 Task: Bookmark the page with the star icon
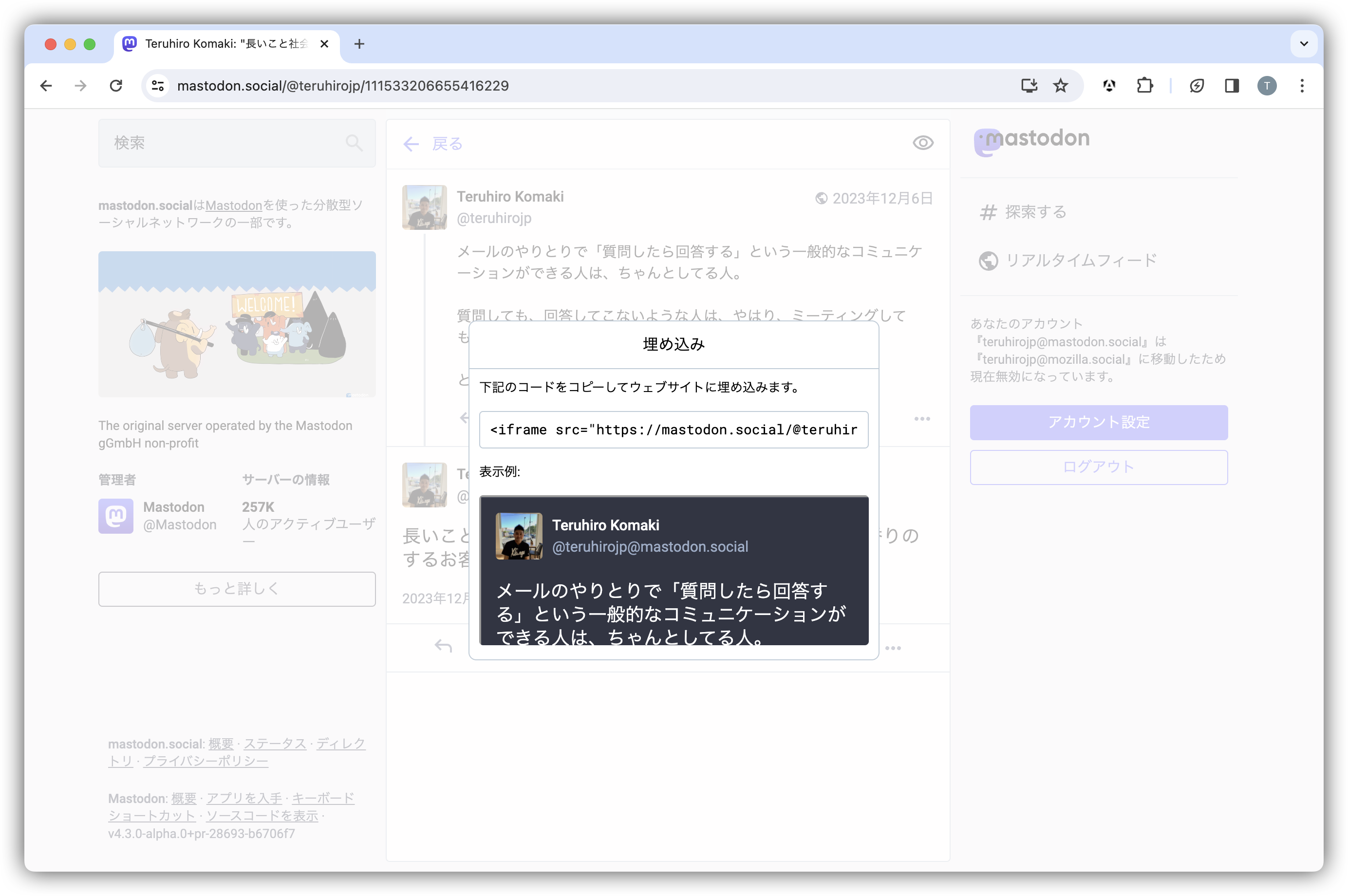[x=1060, y=85]
